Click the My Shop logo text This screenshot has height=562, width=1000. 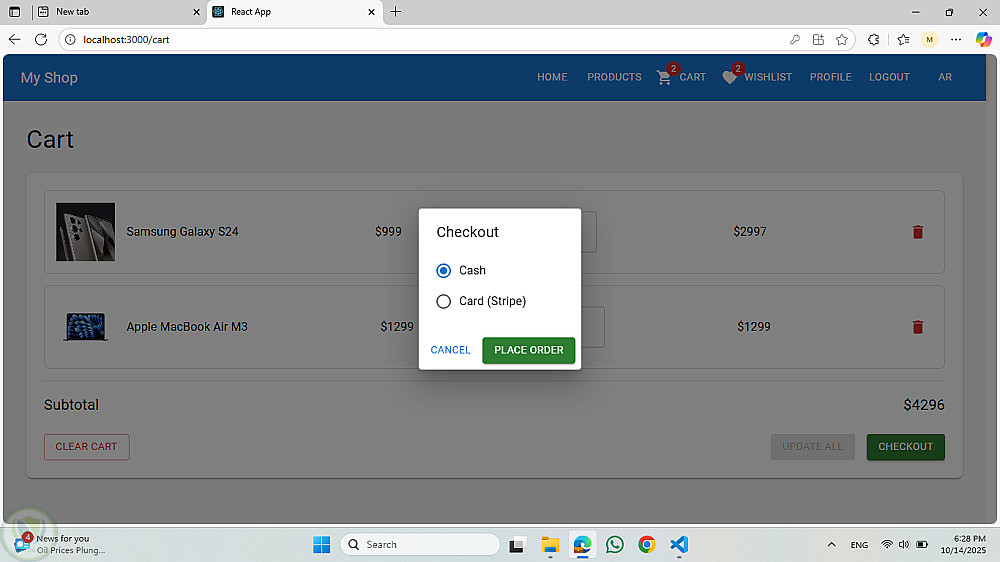tap(49, 78)
